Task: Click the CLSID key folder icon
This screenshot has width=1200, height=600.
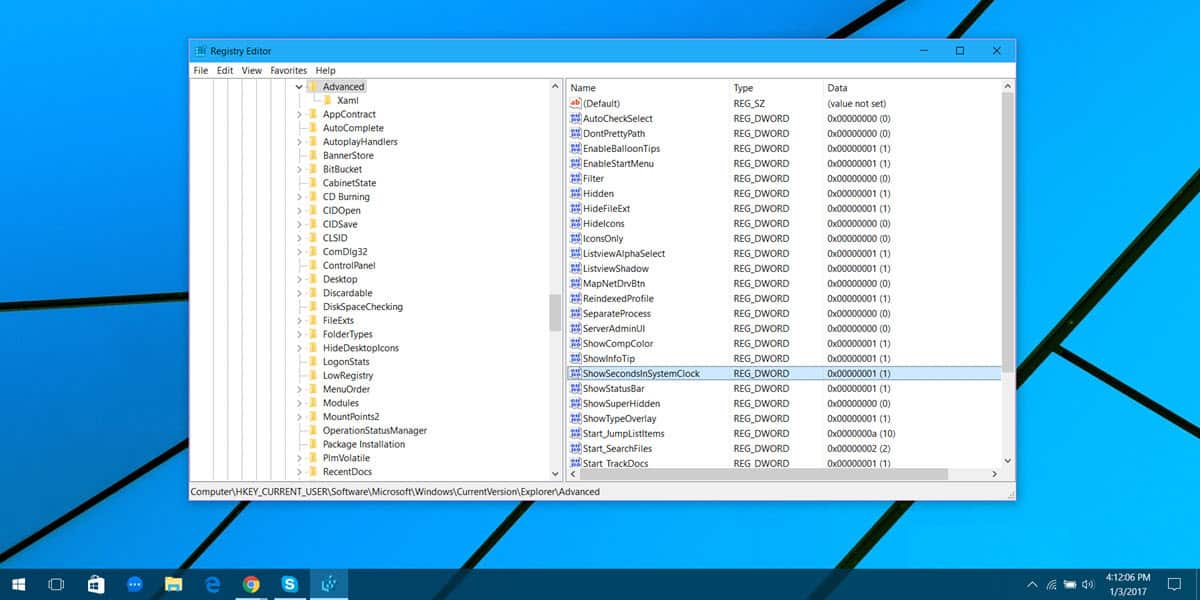Action: tap(313, 238)
